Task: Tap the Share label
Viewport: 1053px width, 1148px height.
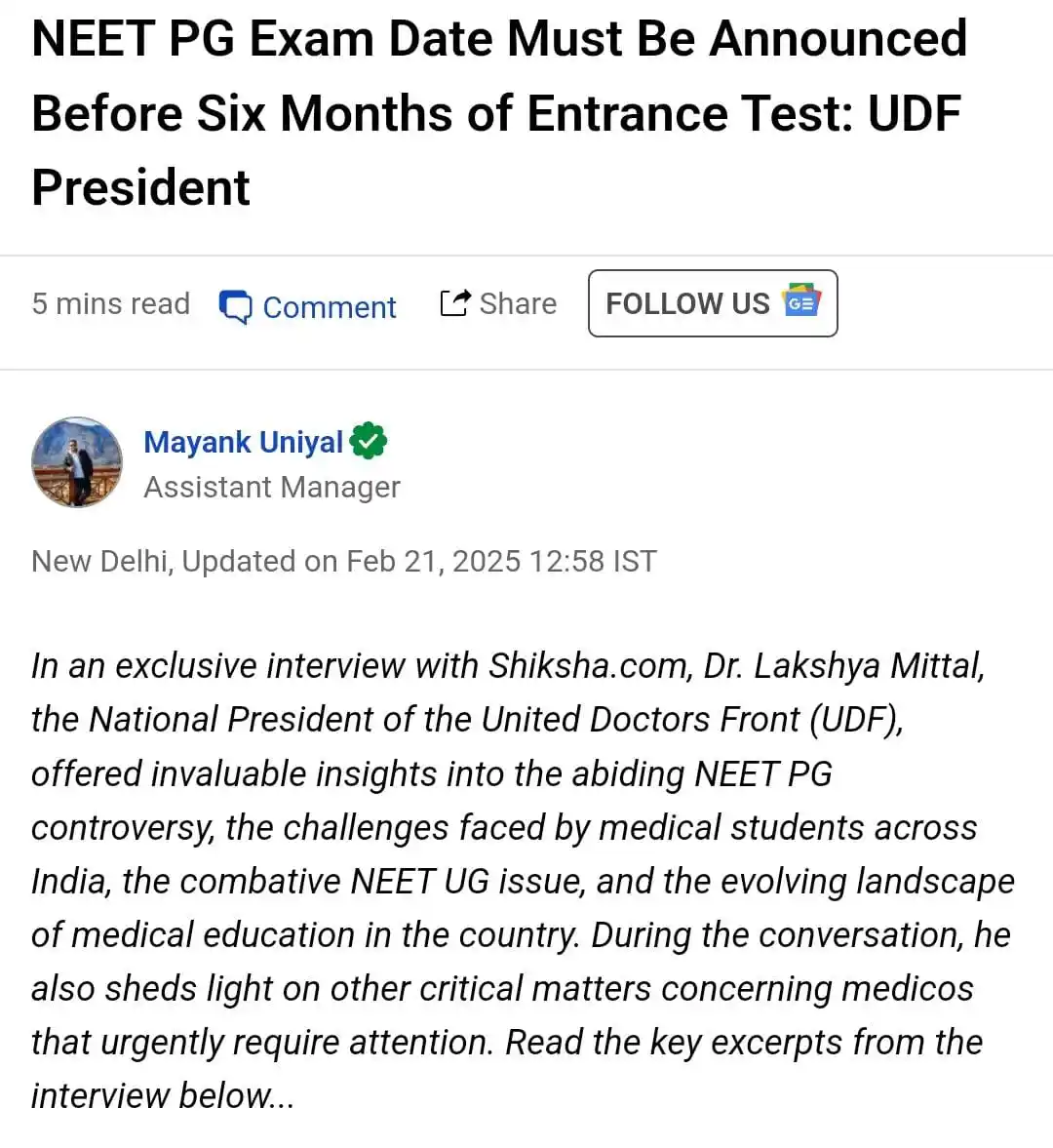Action: click(x=518, y=303)
